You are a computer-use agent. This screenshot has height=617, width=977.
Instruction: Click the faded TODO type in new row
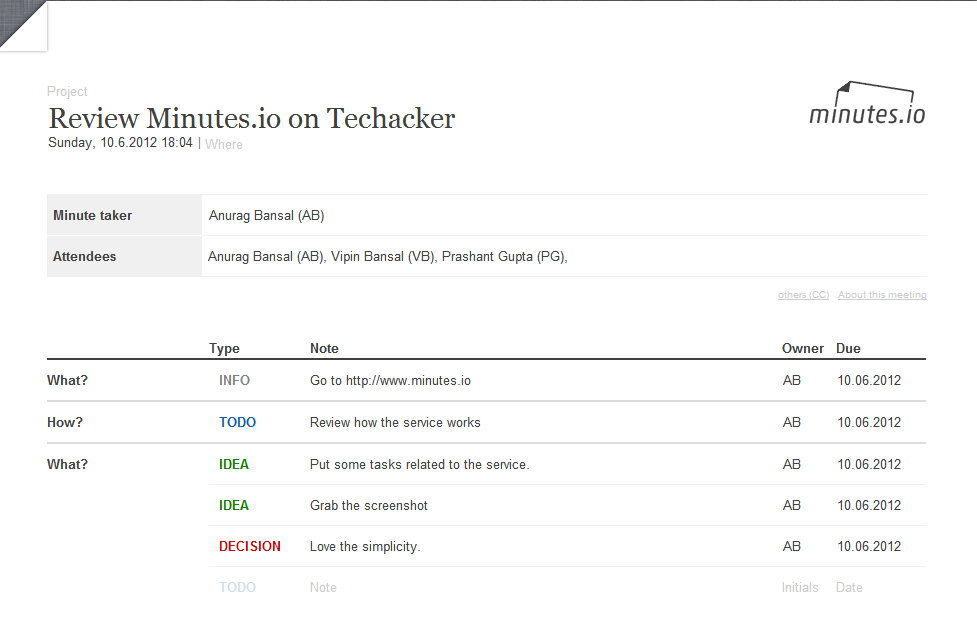point(237,587)
